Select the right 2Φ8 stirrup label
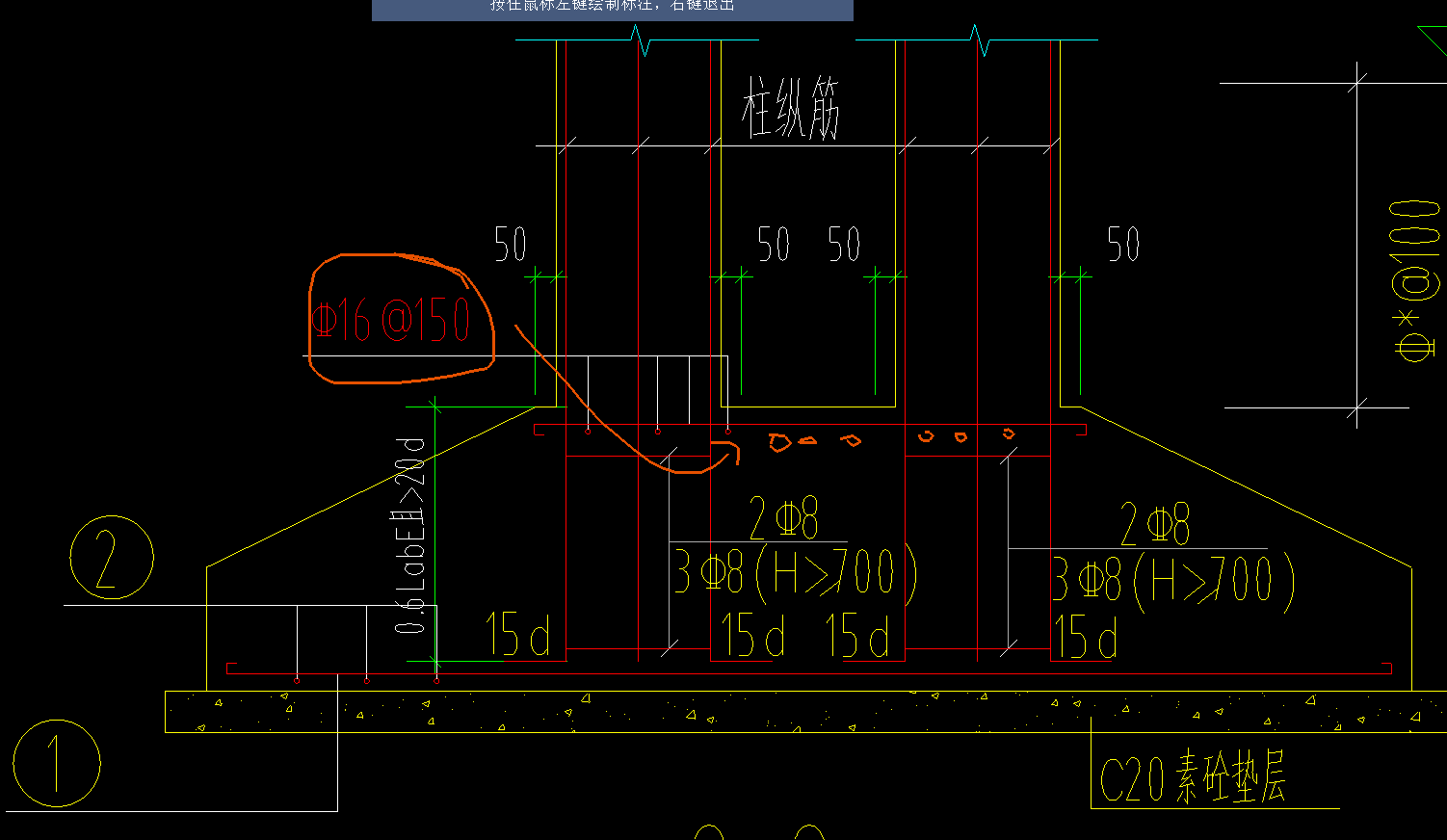 click(x=1155, y=525)
